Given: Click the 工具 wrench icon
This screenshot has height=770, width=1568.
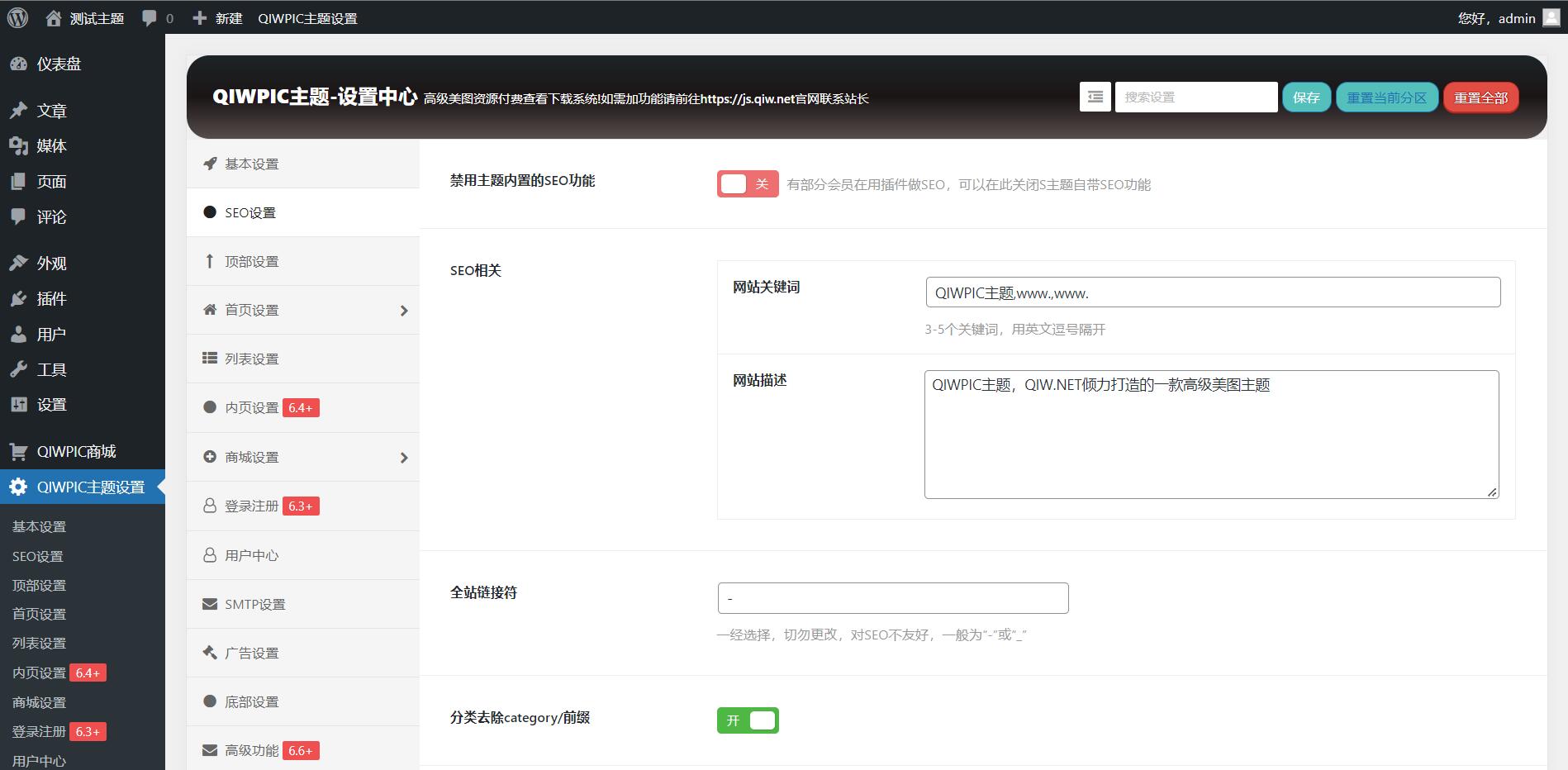Looking at the screenshot, I should 18,370.
